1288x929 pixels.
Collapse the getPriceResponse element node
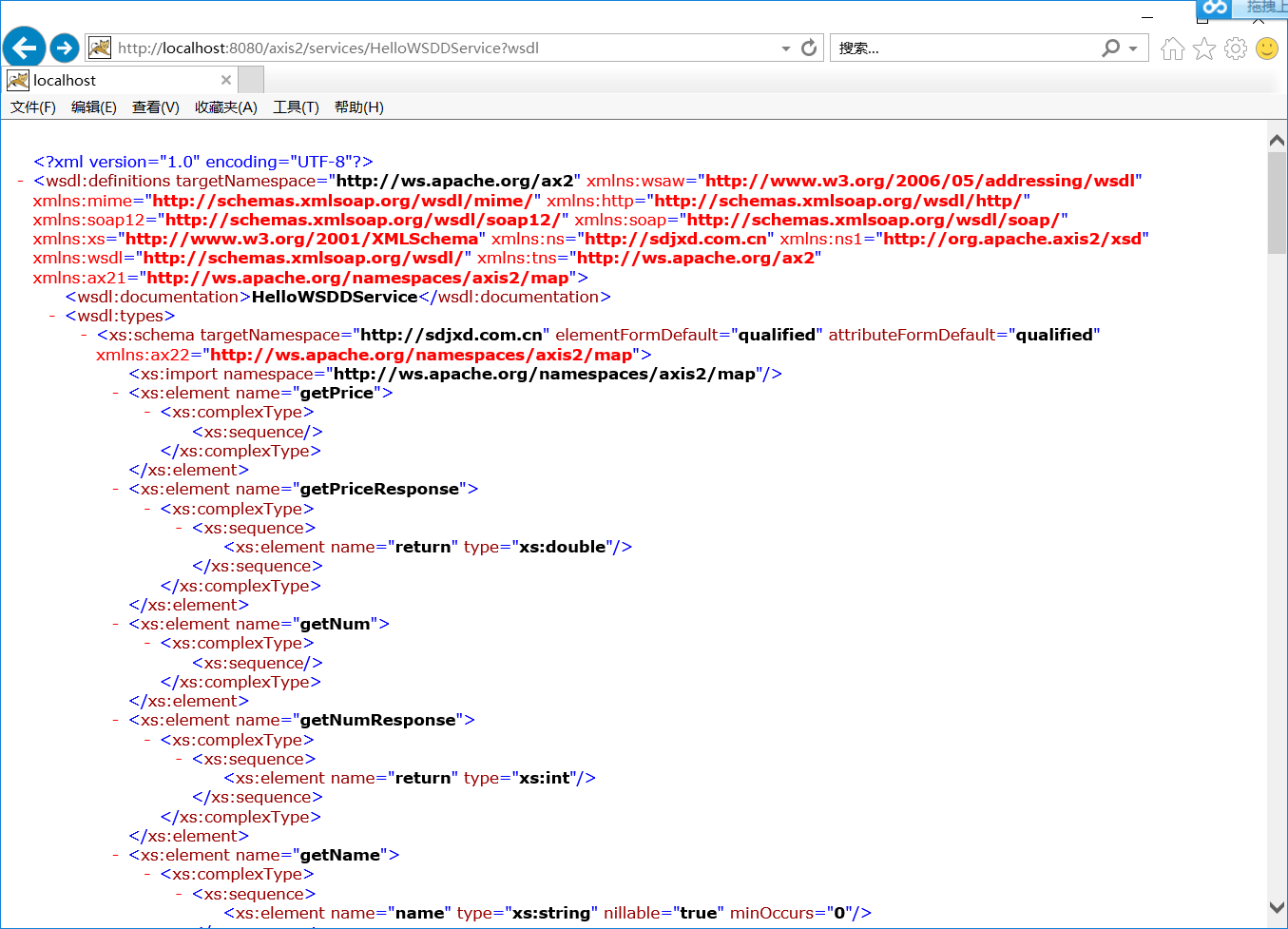(x=115, y=489)
